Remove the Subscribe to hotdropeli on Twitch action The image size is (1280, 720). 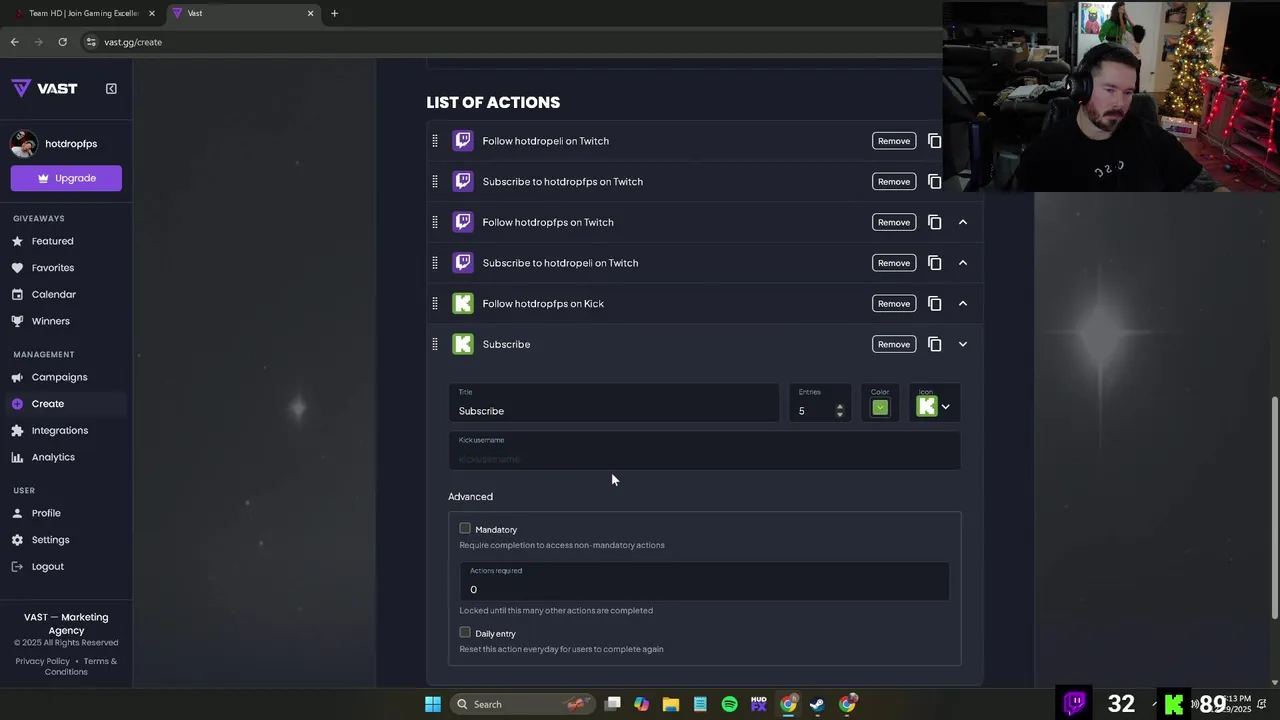point(894,263)
